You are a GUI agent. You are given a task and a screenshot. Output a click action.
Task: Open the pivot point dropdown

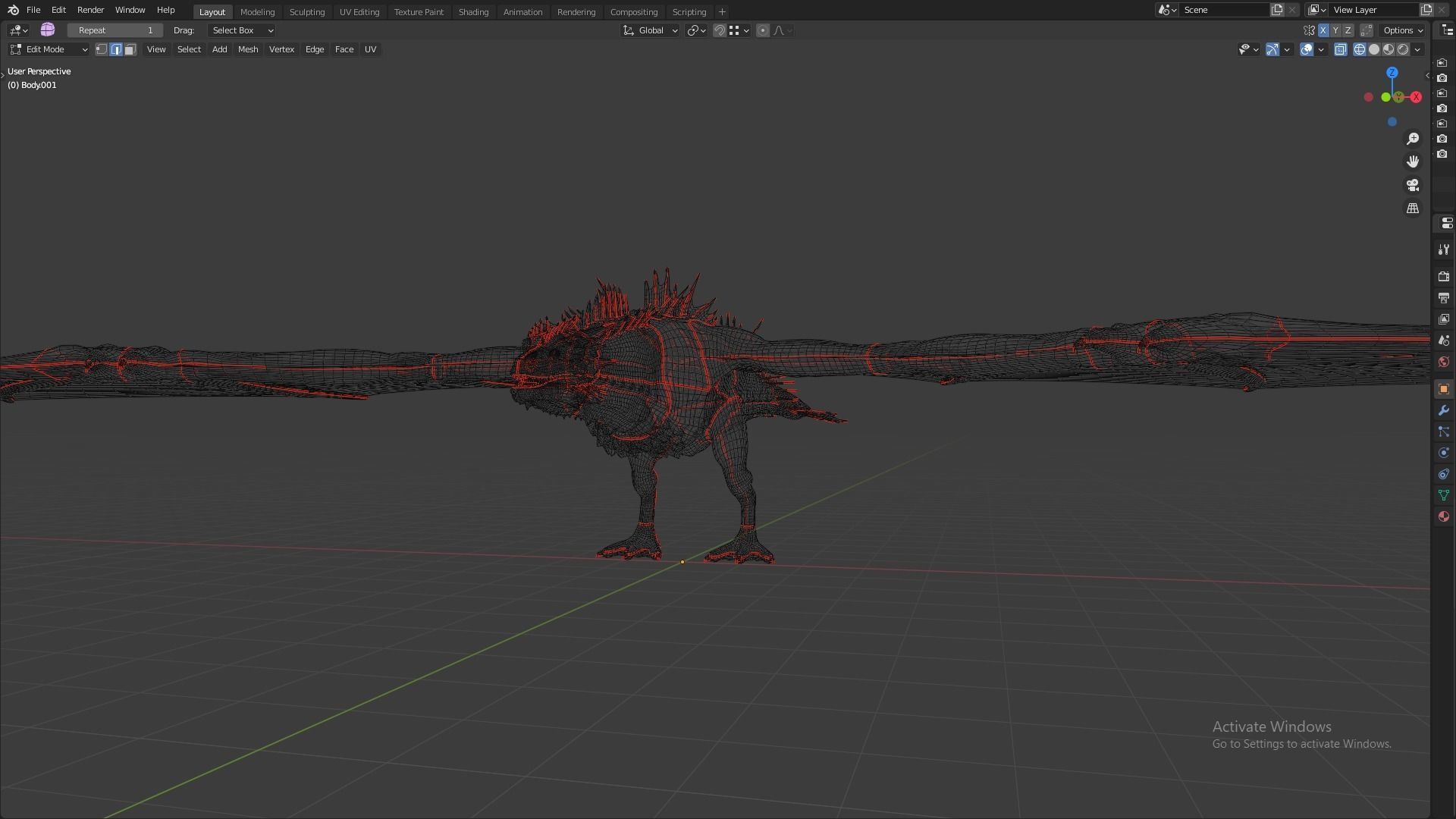pyautogui.click(x=696, y=30)
